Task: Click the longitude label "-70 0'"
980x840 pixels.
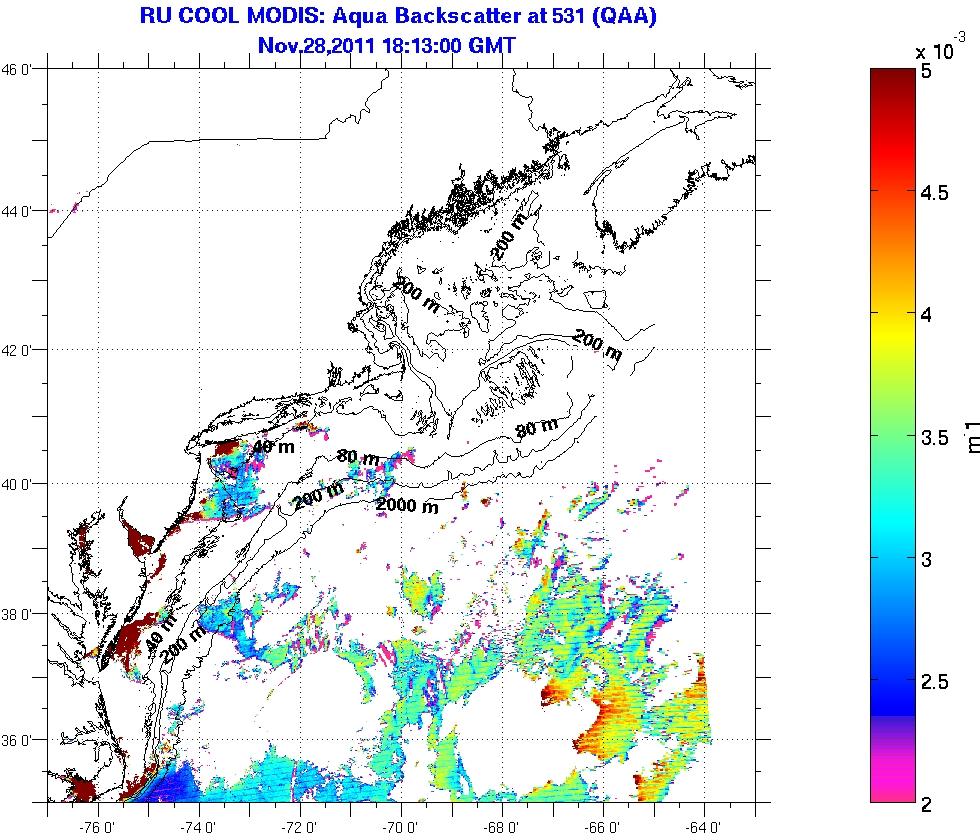Action: click(x=400, y=828)
